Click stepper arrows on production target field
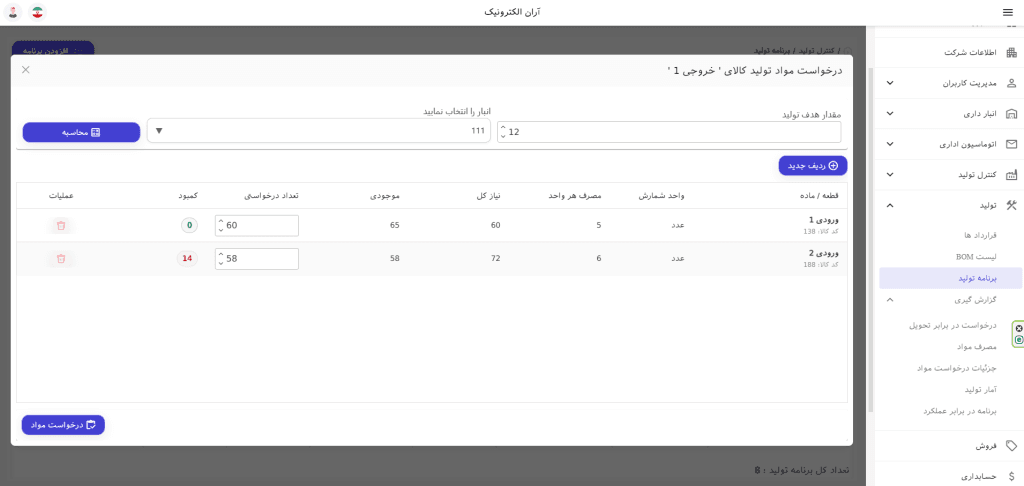This screenshot has height=486, width=1024. (503, 132)
